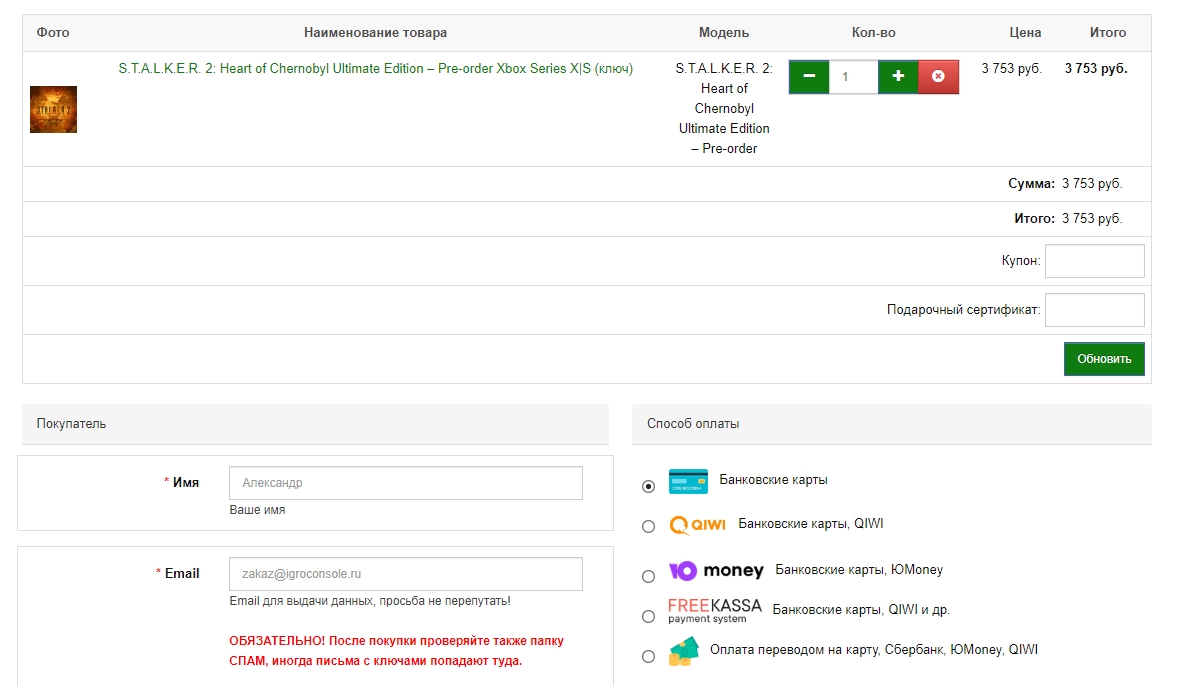The image size is (1195, 686).
Task: Decrease quantity with the minus button
Action: tap(809, 77)
